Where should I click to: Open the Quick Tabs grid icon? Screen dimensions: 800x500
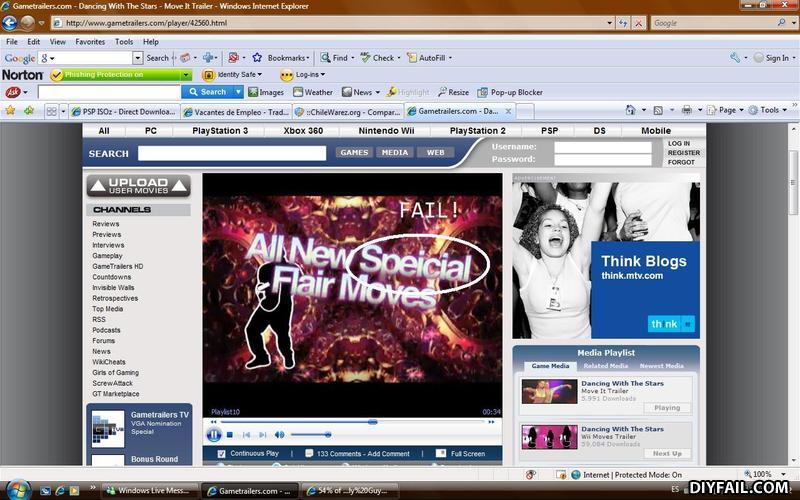pyautogui.click(x=51, y=111)
